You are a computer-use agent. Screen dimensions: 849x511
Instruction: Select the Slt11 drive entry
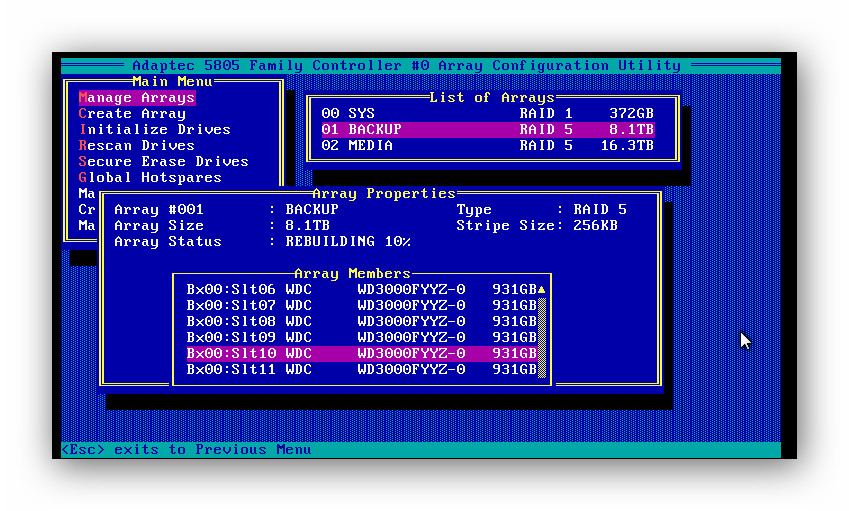(x=361, y=370)
